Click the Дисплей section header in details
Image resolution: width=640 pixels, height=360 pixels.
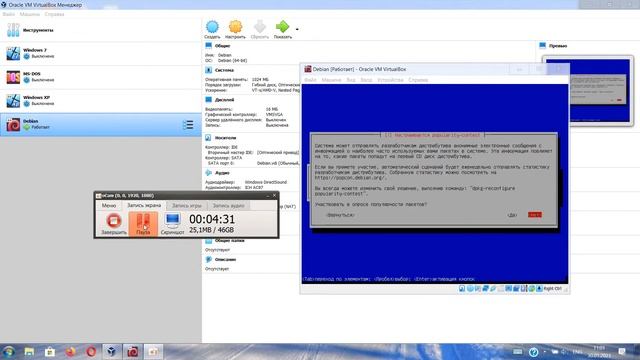point(224,100)
